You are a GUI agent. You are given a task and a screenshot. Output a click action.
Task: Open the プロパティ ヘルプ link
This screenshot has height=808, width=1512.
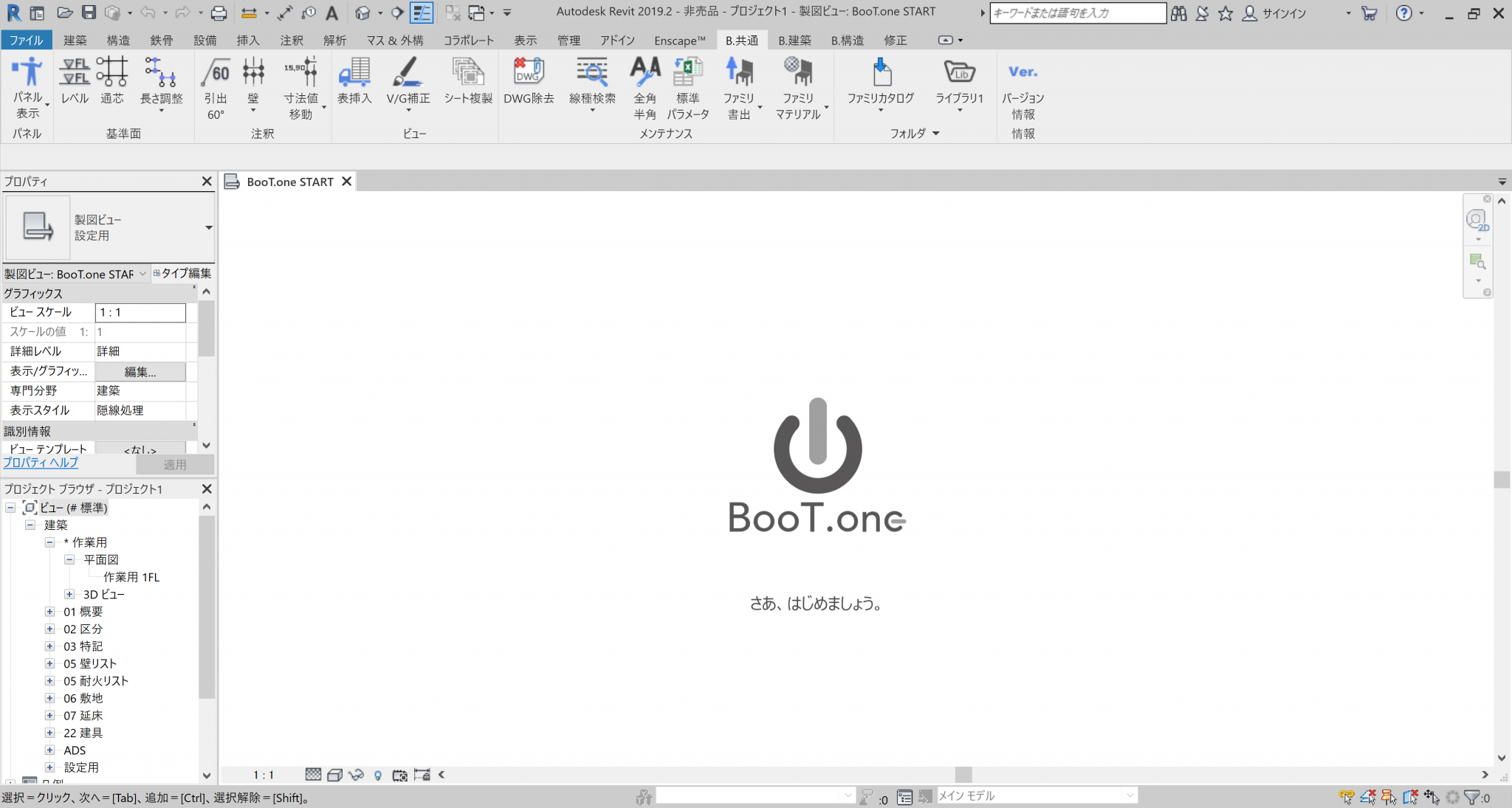pos(41,463)
